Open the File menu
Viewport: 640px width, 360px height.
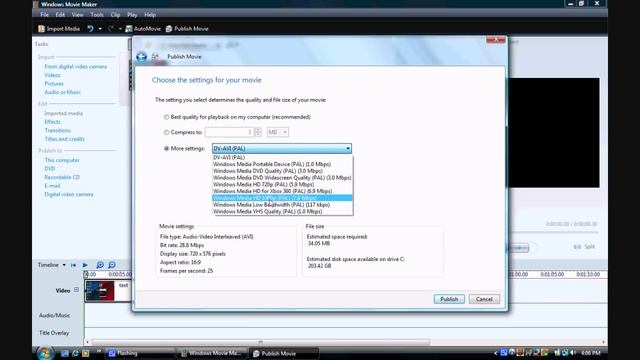[x=44, y=15]
